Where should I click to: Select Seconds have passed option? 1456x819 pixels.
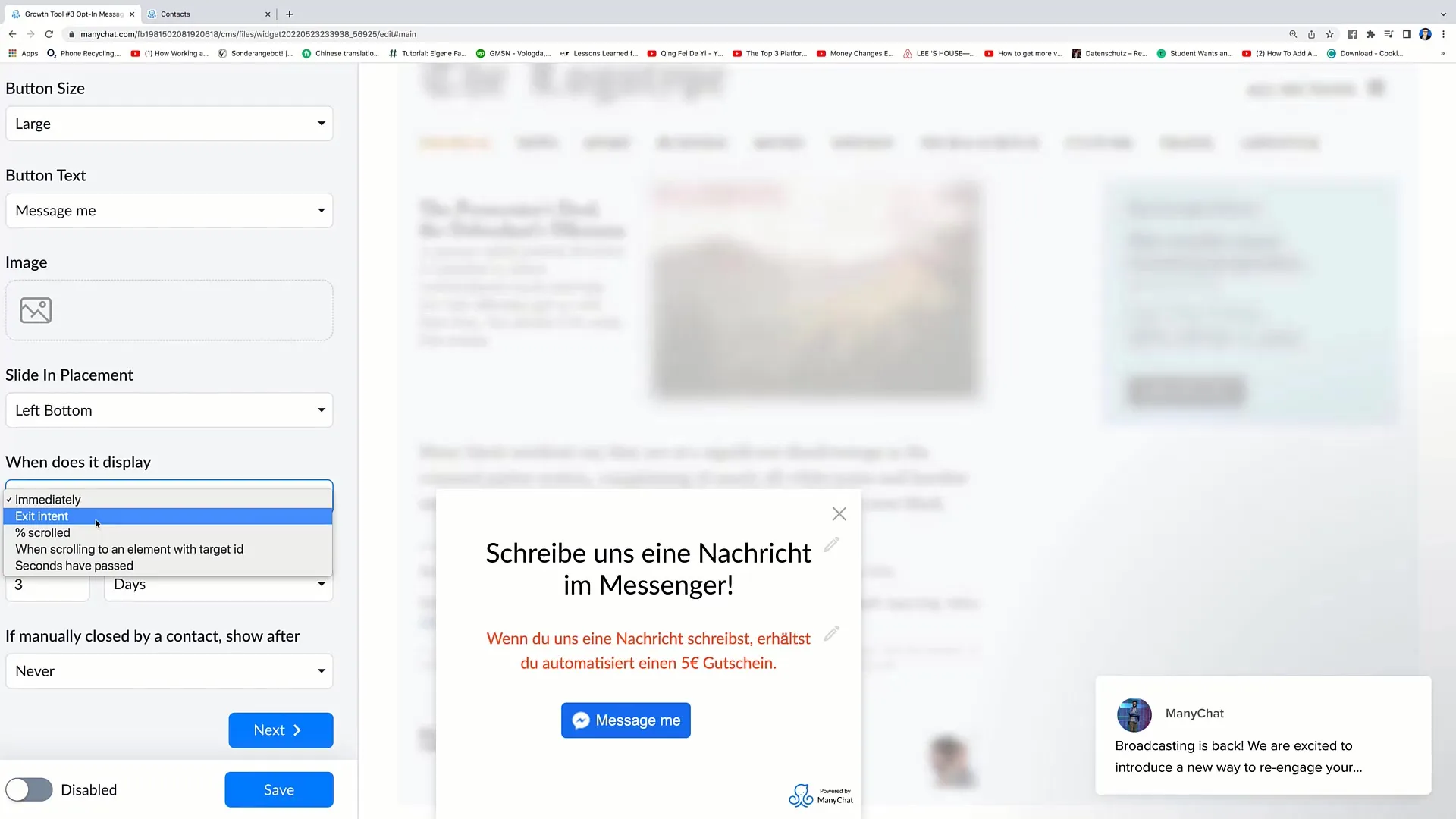tap(74, 566)
